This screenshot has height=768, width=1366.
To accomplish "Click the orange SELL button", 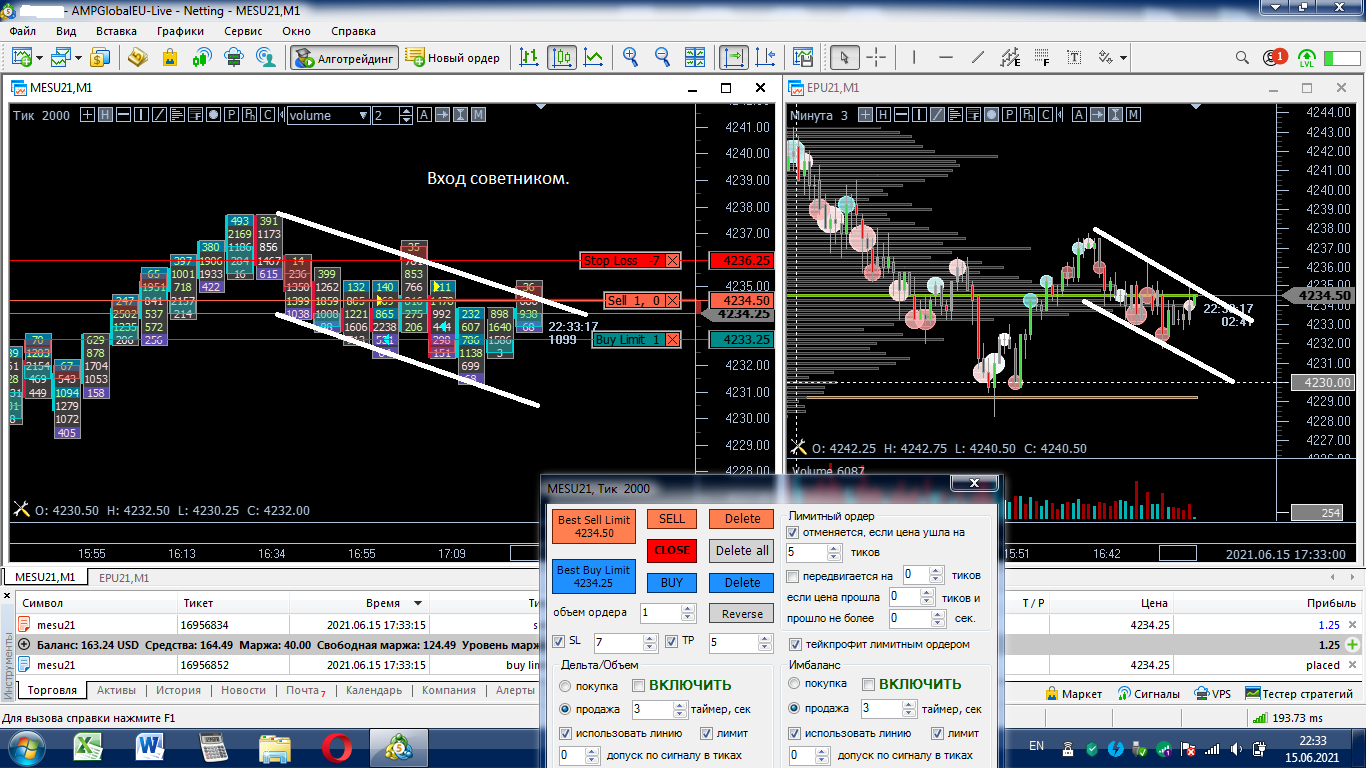I will (672, 519).
